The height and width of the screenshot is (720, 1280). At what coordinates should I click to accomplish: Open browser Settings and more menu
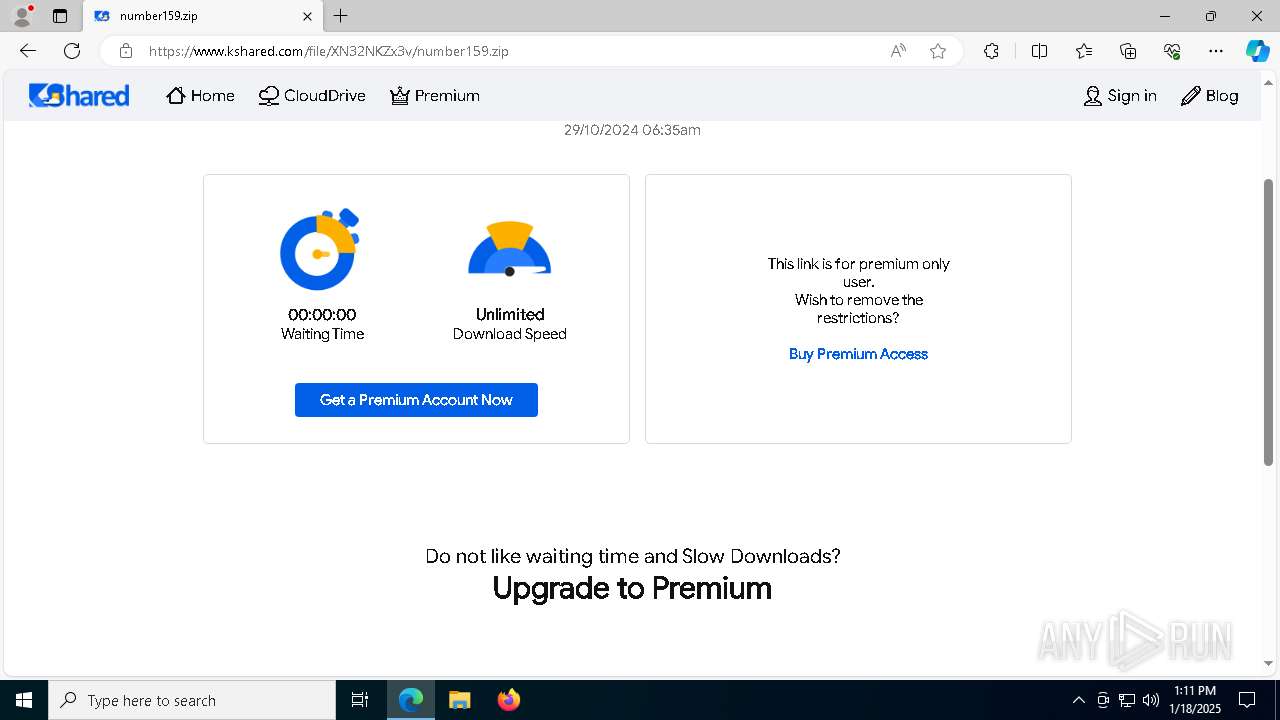(x=1215, y=51)
